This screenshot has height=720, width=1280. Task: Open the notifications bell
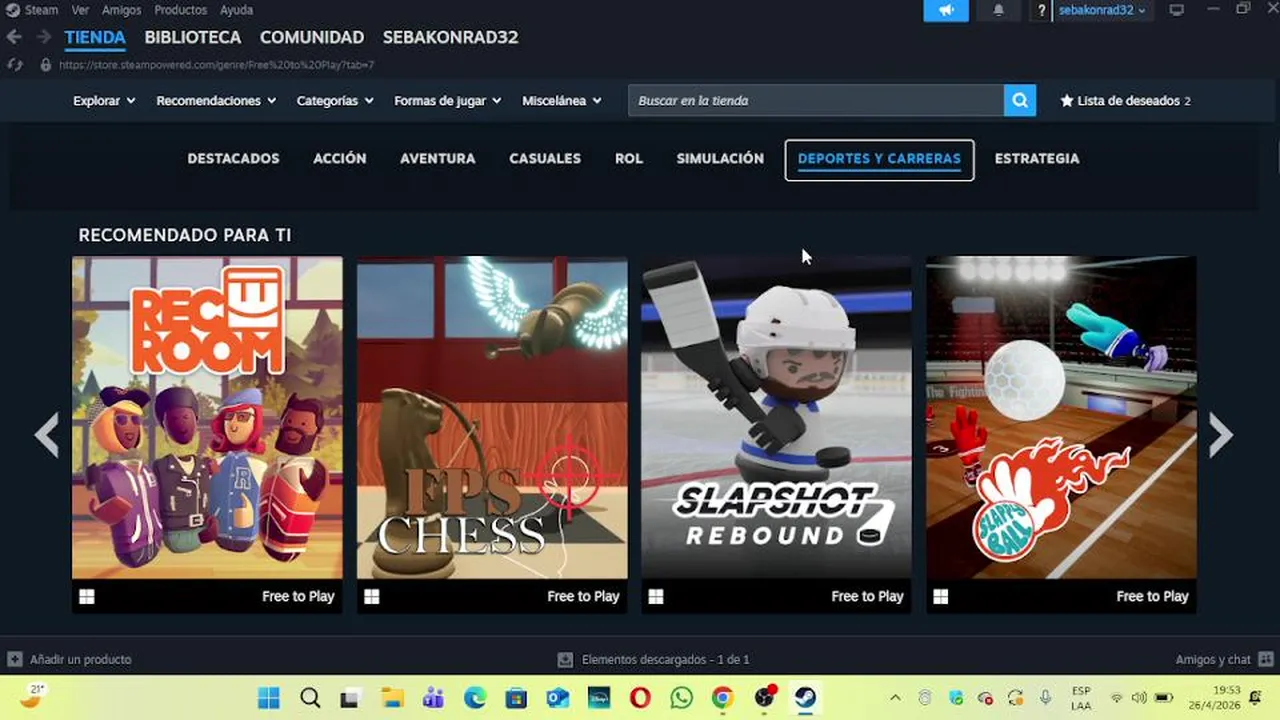(998, 10)
